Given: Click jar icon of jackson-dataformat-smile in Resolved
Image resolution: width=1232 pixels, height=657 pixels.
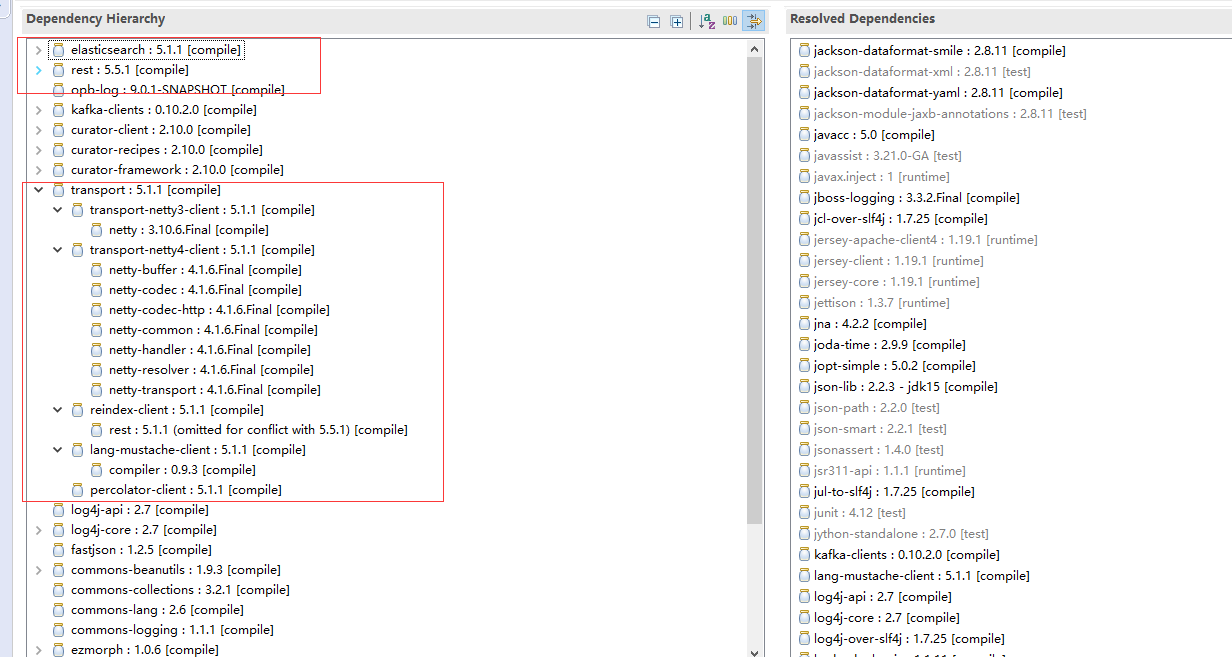Looking at the screenshot, I should [x=804, y=51].
